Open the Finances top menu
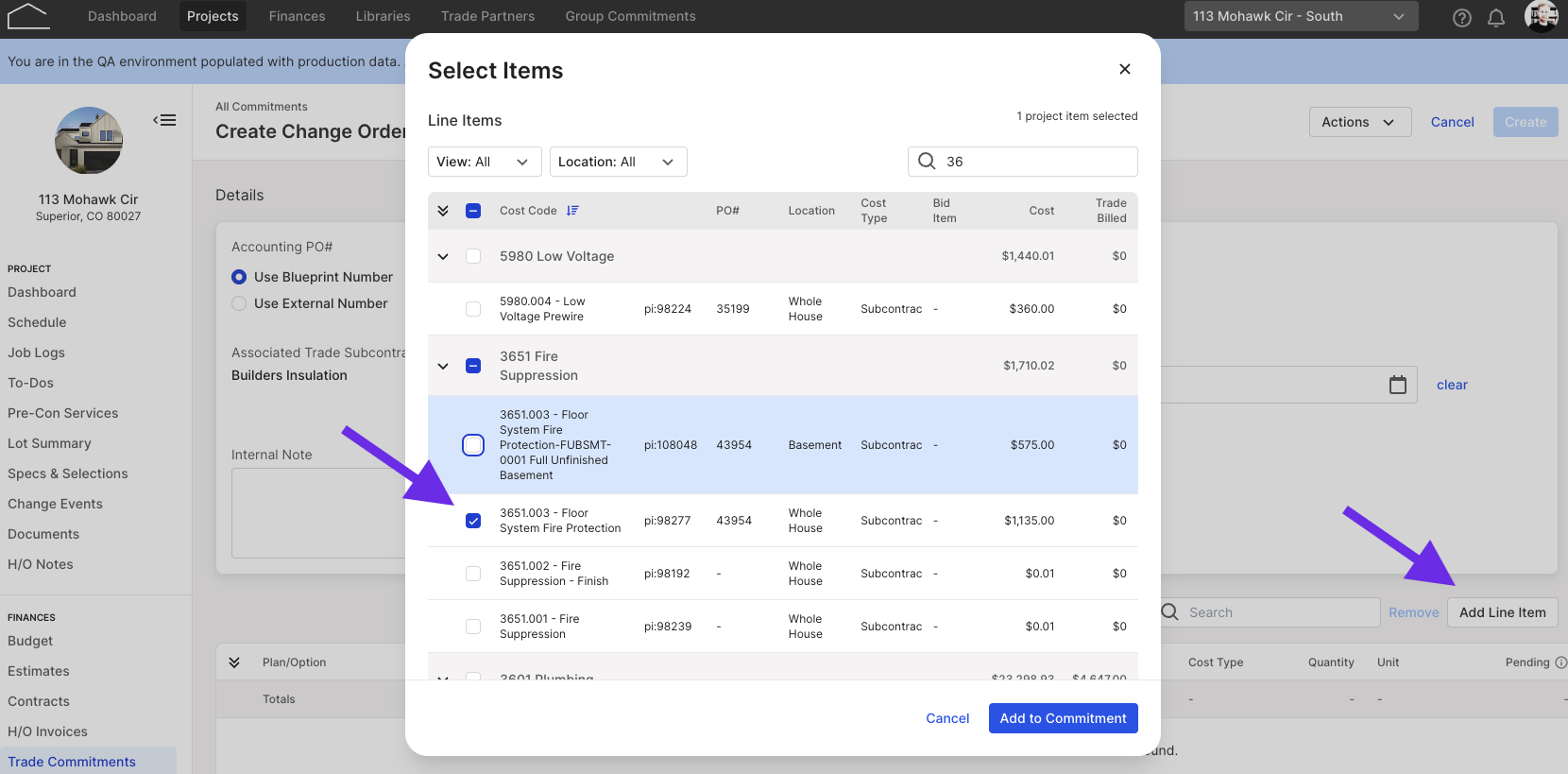Image resolution: width=1568 pixels, height=774 pixels. point(297,16)
